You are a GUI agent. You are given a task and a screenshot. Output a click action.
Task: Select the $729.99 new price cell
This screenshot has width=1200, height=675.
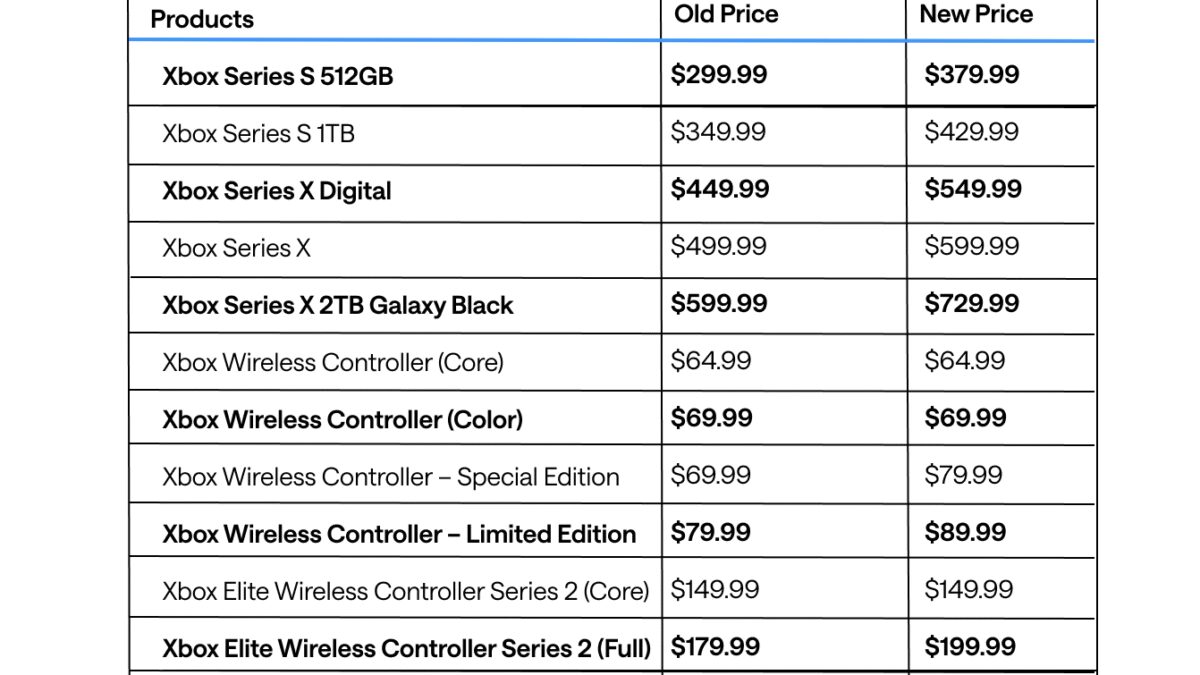pos(972,304)
